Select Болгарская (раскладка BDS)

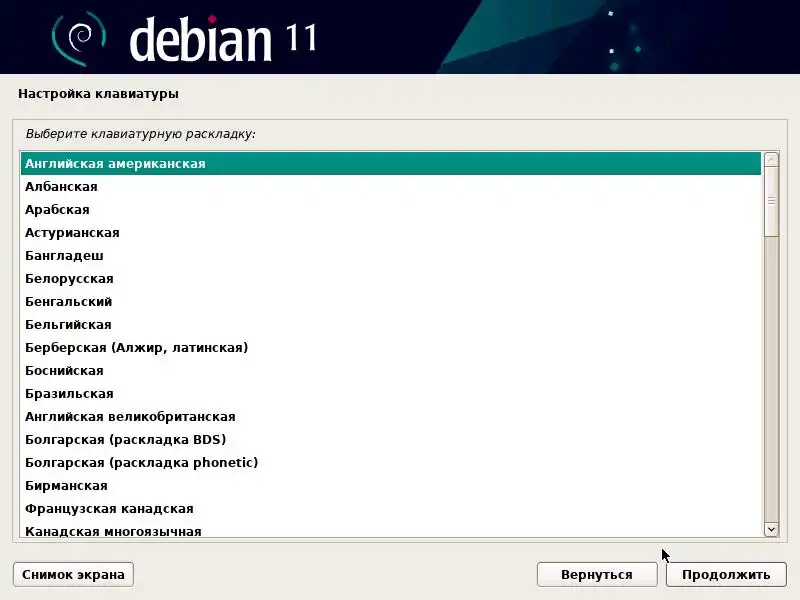[391, 439]
